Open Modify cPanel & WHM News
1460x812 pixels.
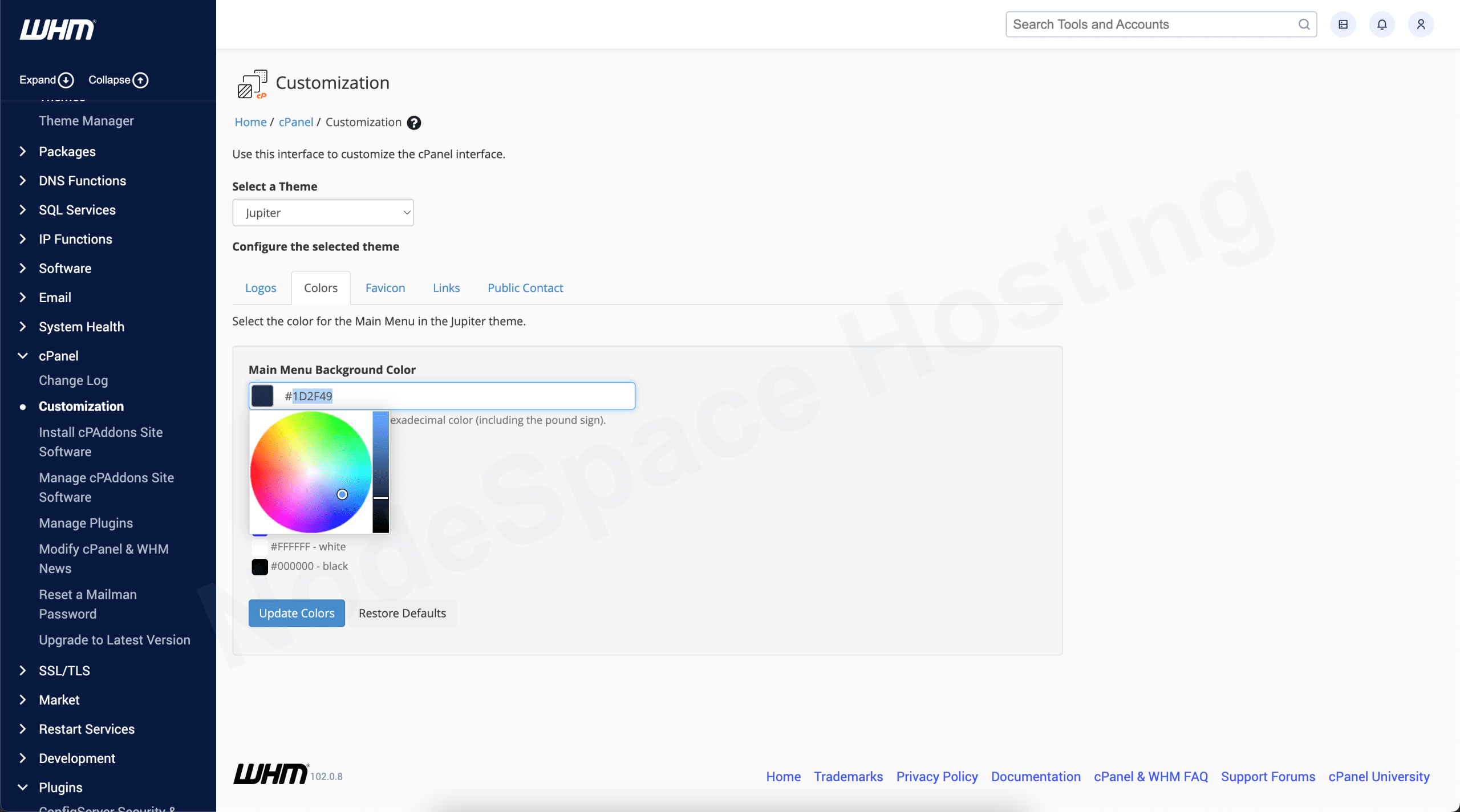point(103,559)
